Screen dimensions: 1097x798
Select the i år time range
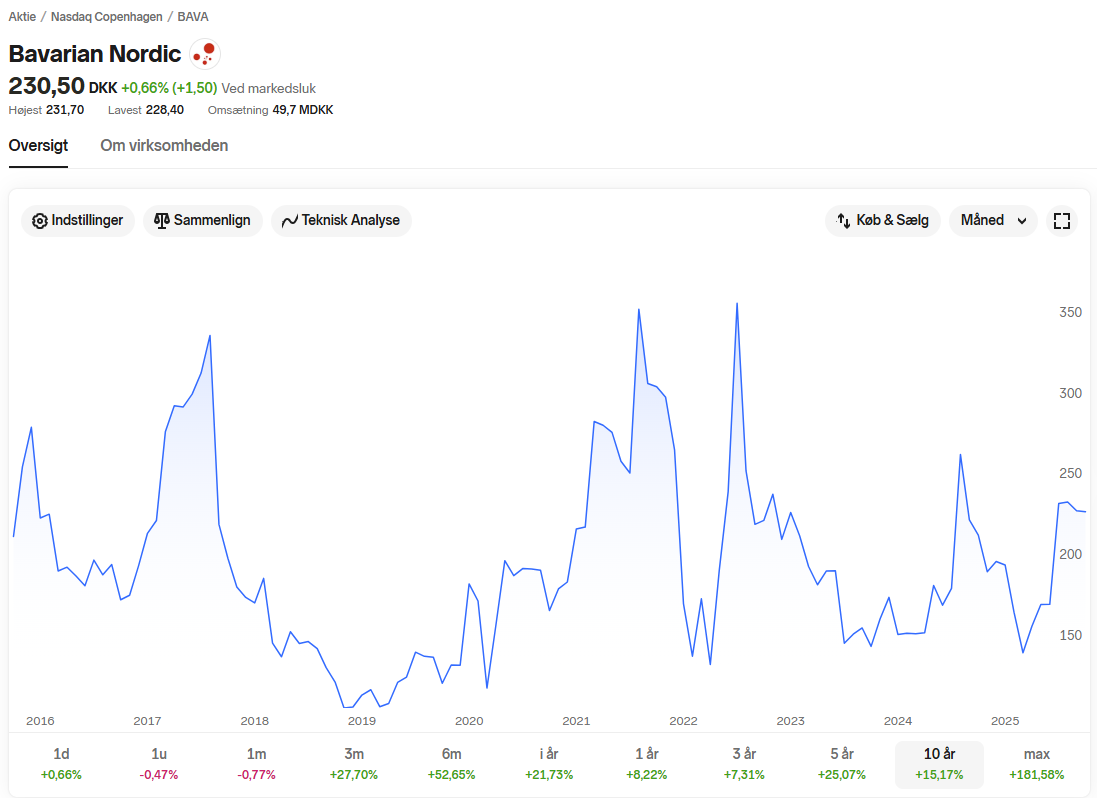[x=549, y=764]
